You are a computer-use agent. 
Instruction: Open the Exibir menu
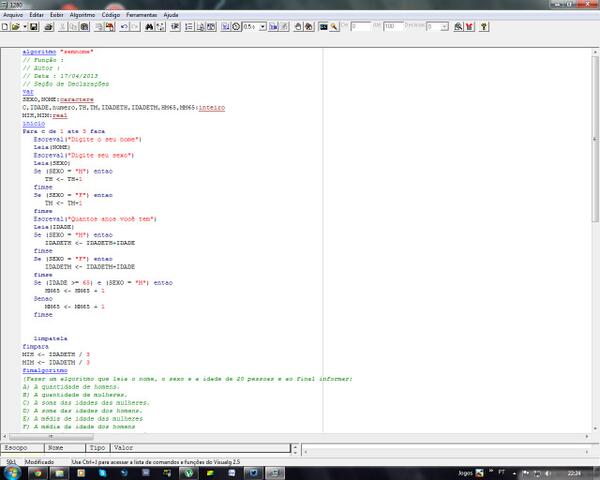[57, 15]
